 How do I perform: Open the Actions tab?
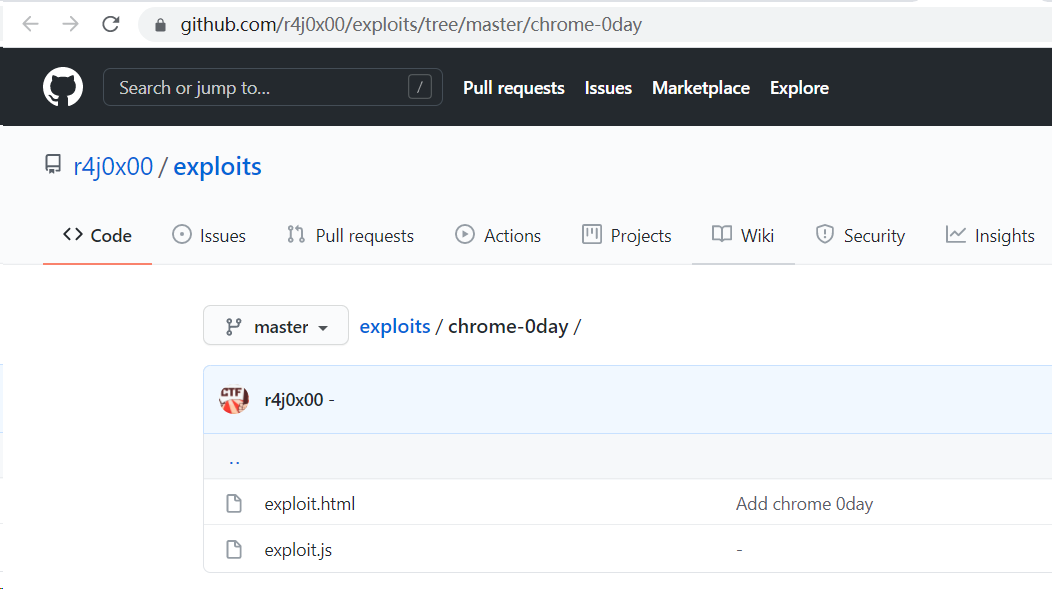(498, 235)
